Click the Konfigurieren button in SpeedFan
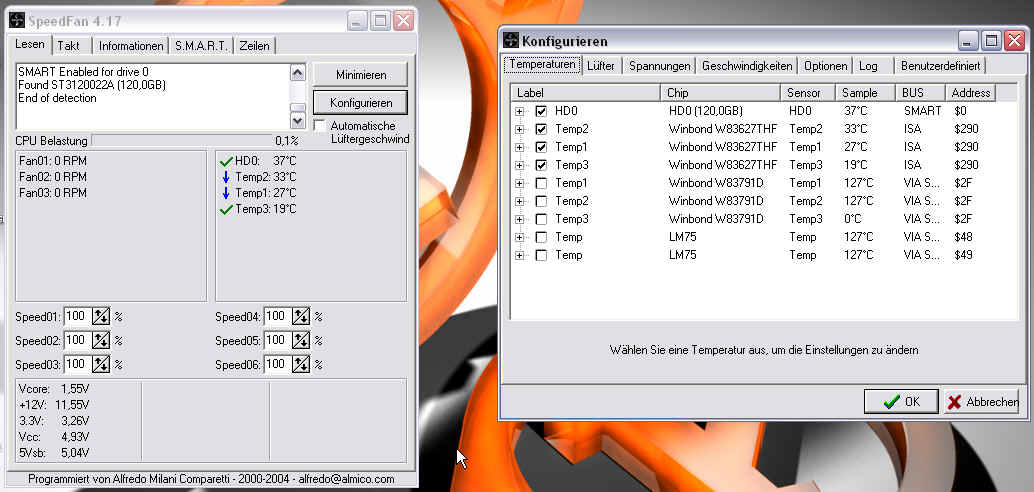 (x=361, y=103)
